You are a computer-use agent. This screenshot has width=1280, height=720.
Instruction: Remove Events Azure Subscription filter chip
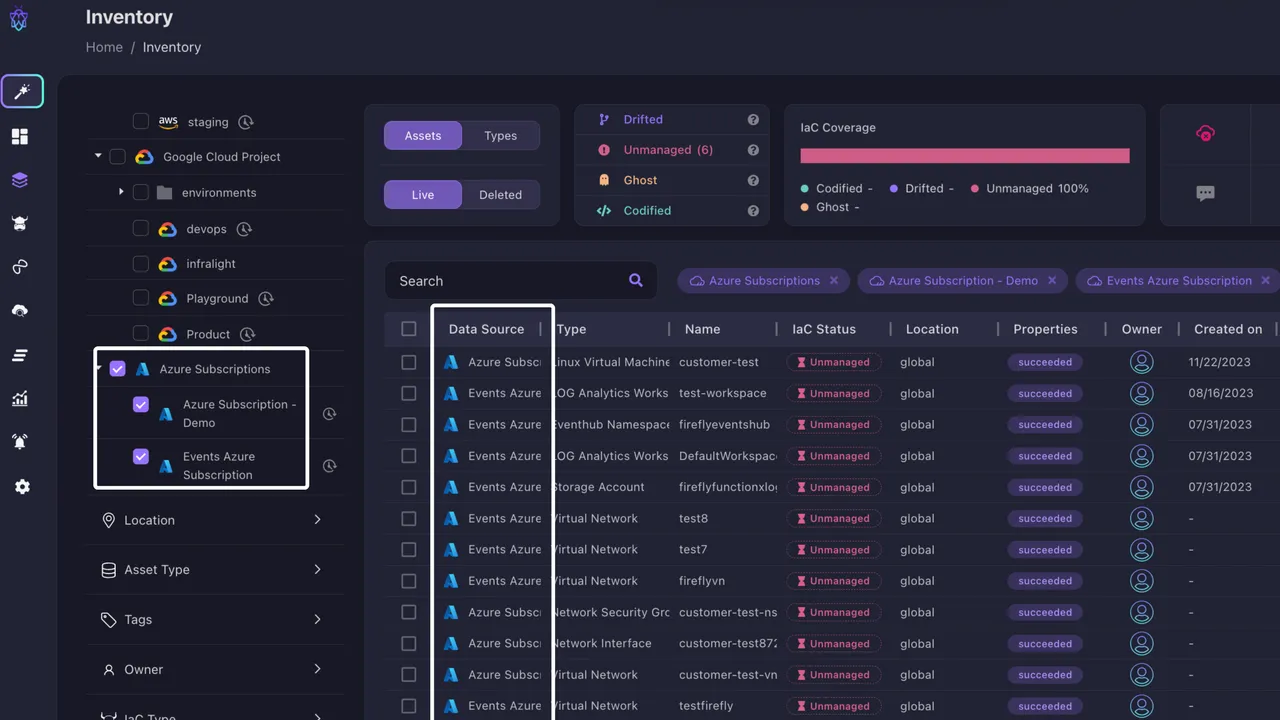click(x=1266, y=281)
